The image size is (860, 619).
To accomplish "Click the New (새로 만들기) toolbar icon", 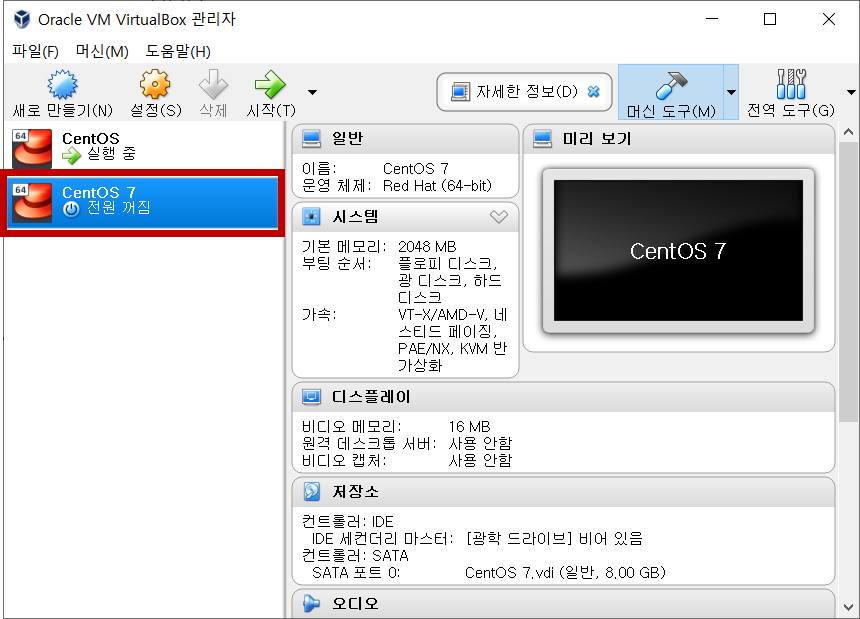I will [x=63, y=84].
